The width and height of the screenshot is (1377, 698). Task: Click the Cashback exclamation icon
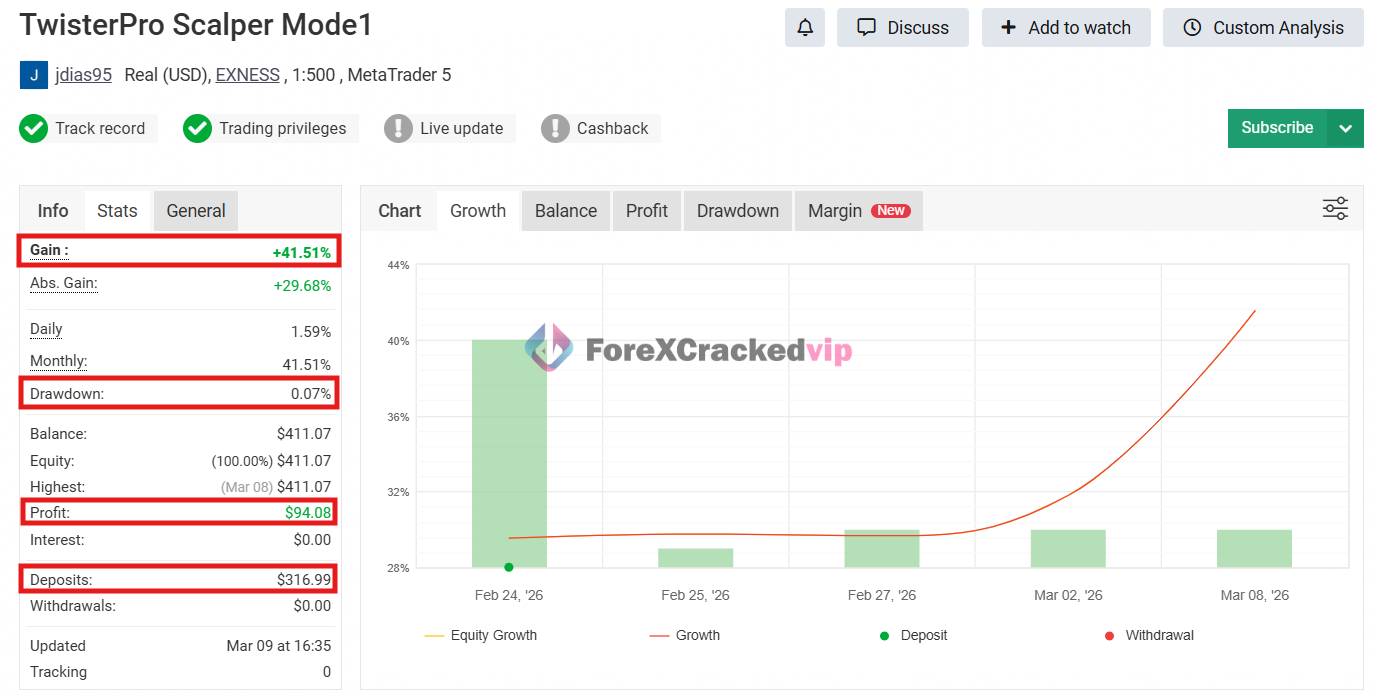(x=555, y=128)
